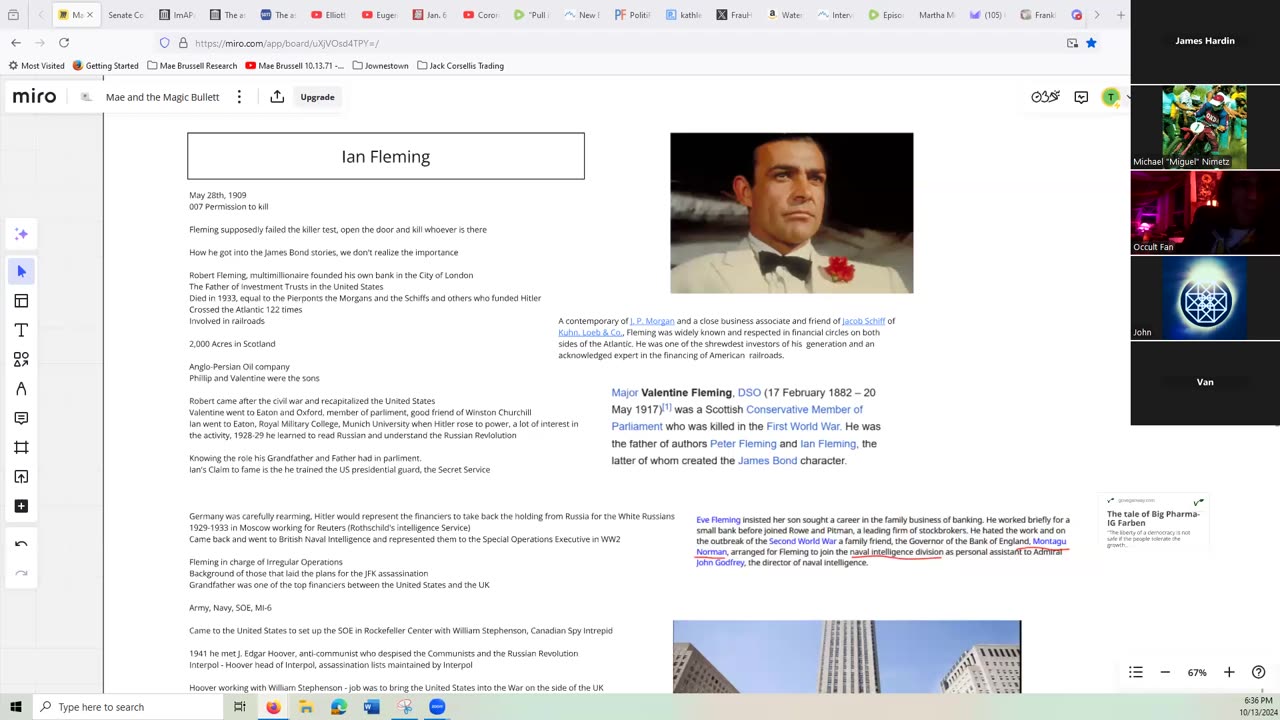Open Word from the taskbar
The width and height of the screenshot is (1280, 720).
tap(371, 707)
